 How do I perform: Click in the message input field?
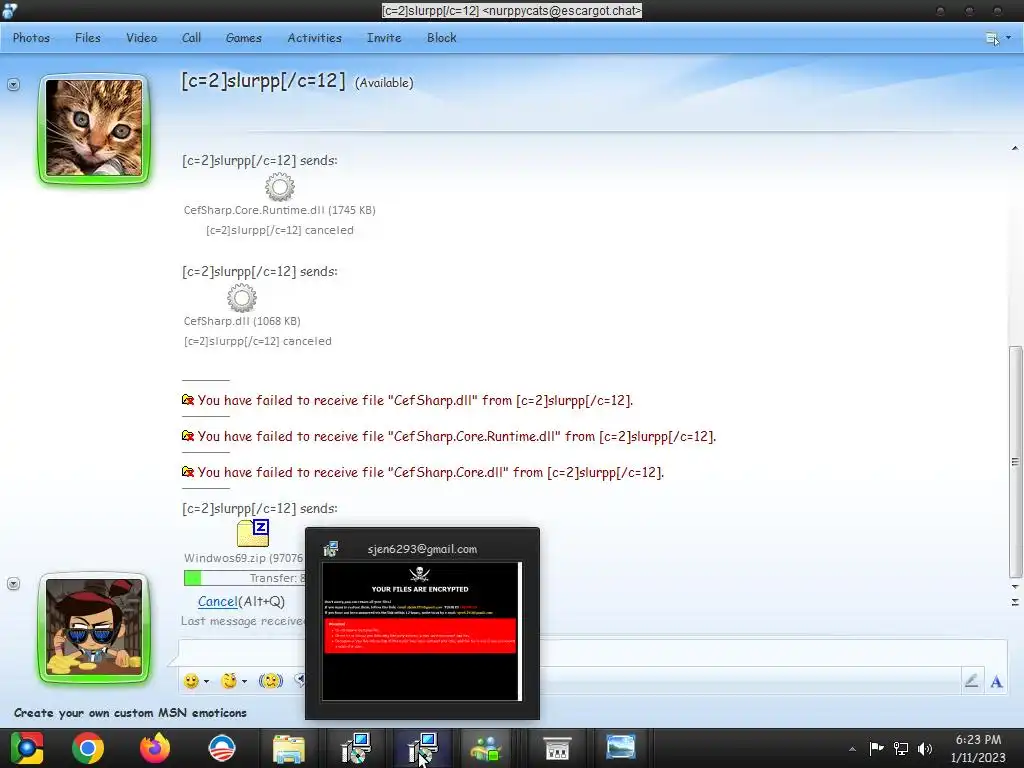pyautogui.click(x=592, y=653)
